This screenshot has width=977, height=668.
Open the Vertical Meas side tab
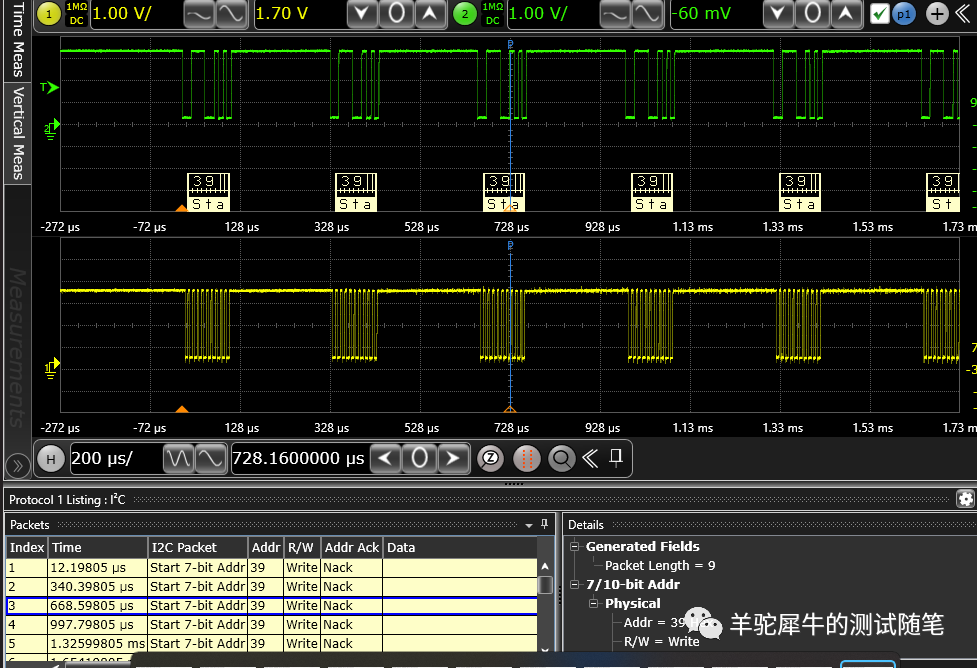(x=17, y=132)
